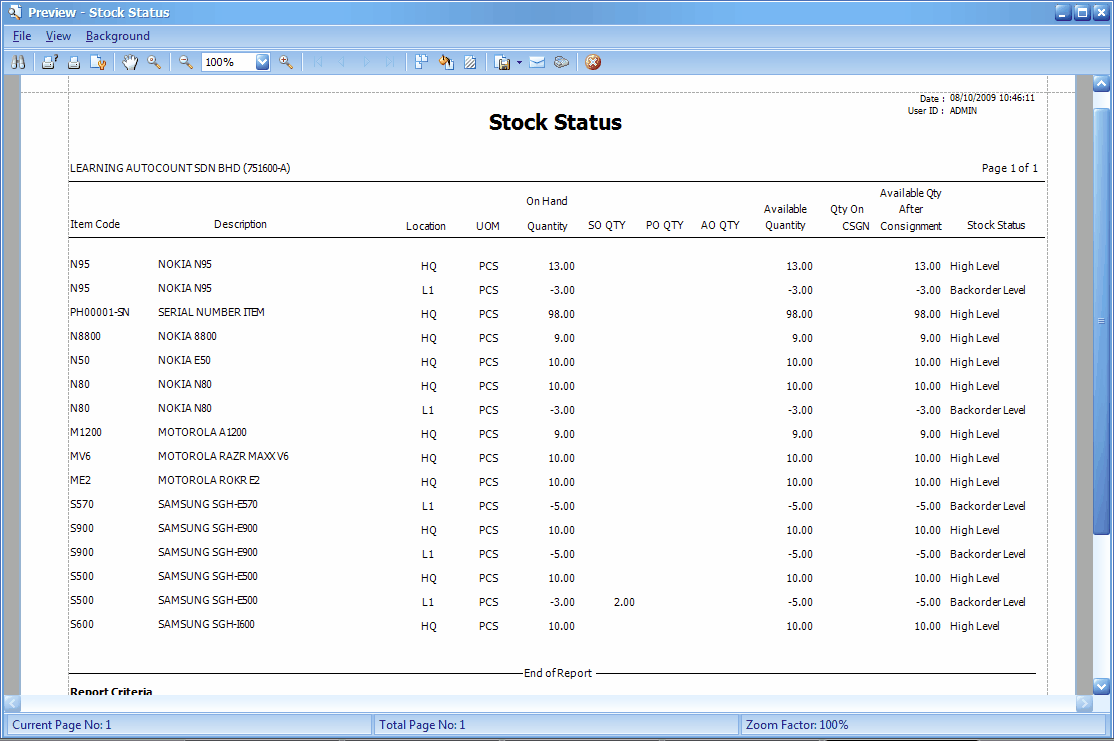
Task: Click item code S600
Action: coord(82,625)
